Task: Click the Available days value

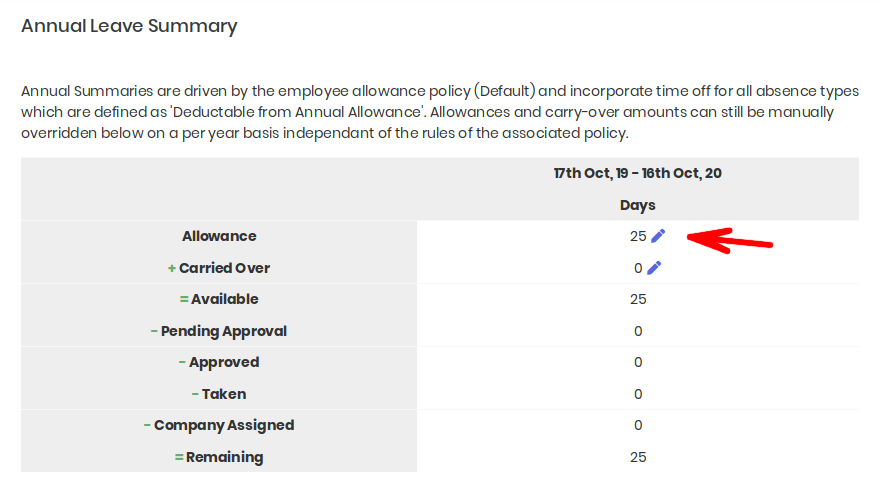Action: 638,299
